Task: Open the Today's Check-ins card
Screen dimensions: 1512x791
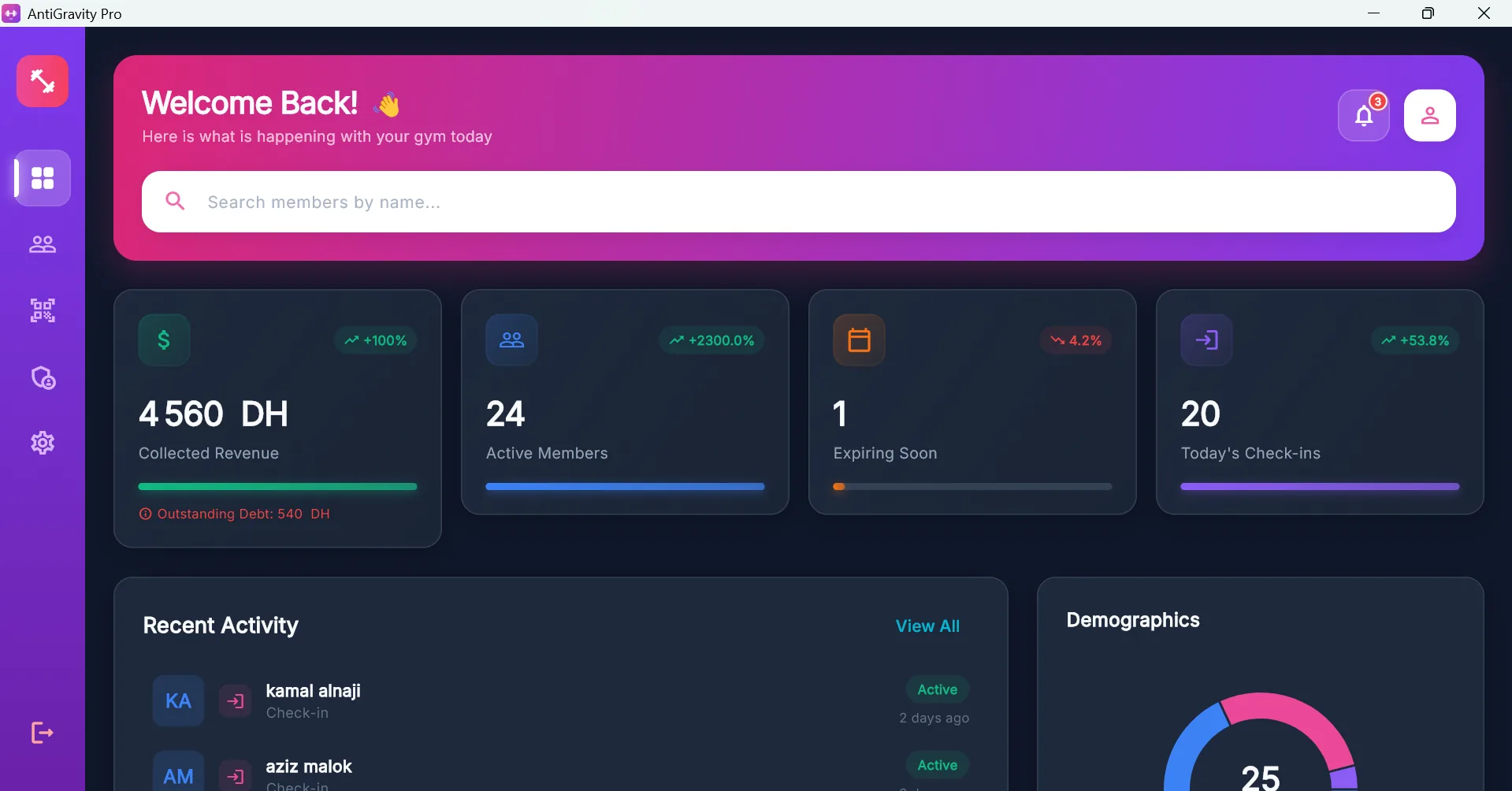Action: click(x=1320, y=402)
